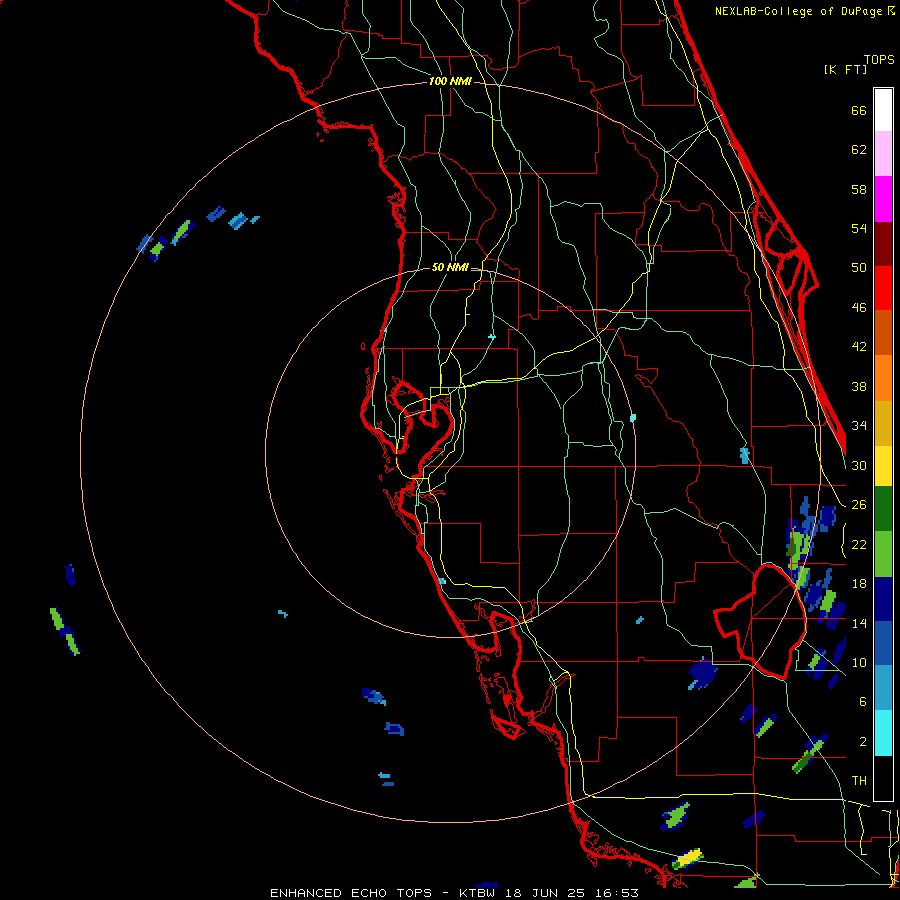Click the legend value "10"
The width and height of the screenshot is (900, 900).
click(859, 662)
